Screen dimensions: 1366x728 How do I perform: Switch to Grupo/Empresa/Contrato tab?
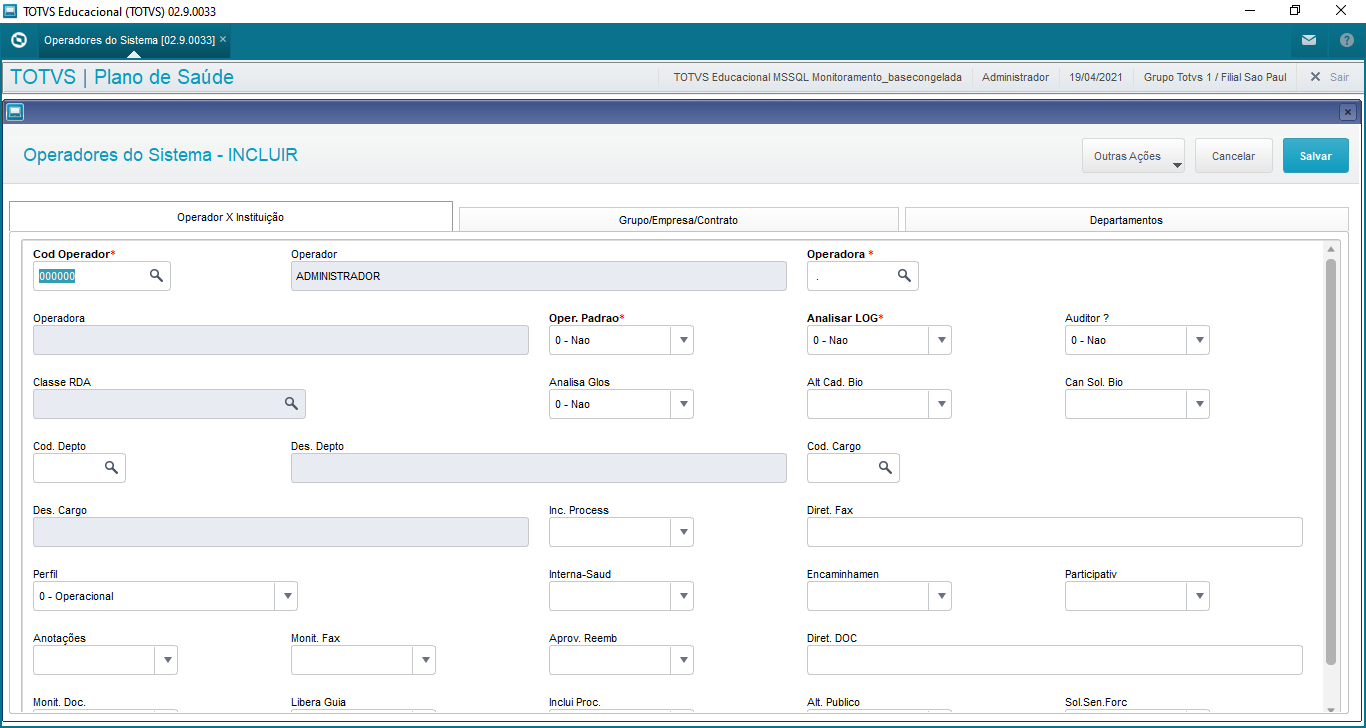click(678, 220)
